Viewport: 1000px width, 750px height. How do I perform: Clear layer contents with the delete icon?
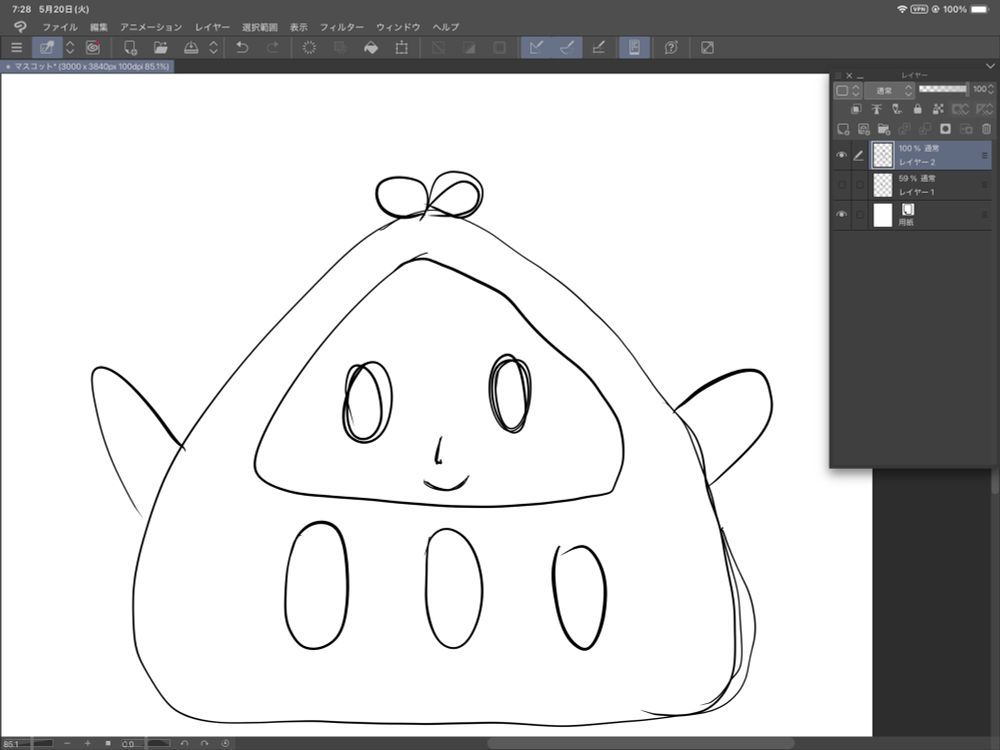pos(309,48)
